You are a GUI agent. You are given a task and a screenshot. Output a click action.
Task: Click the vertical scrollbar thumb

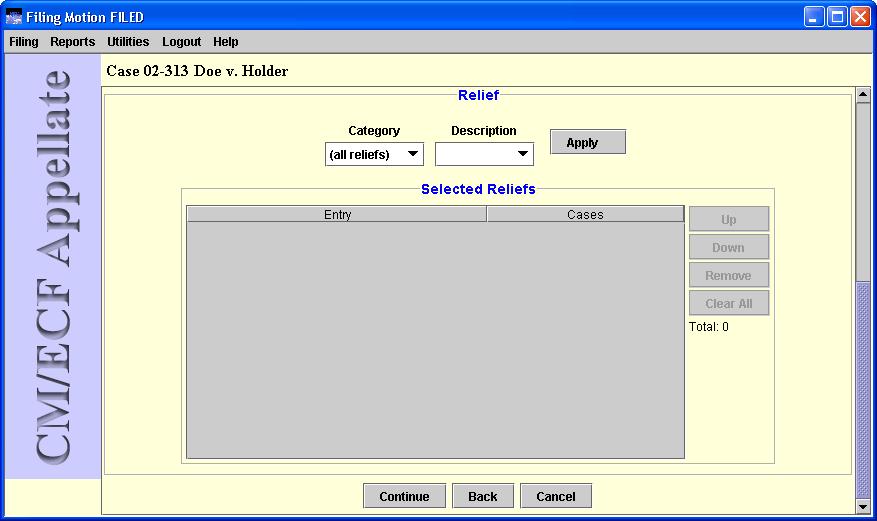tap(863, 390)
